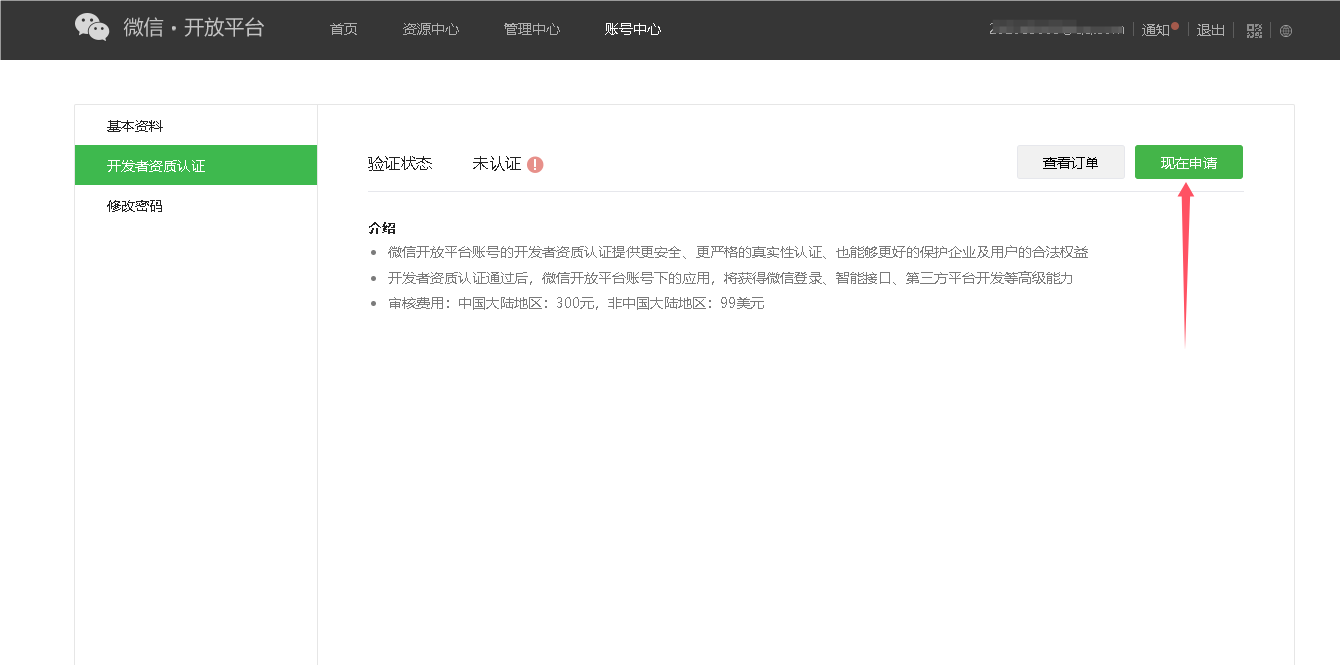The image size is (1340, 665).
Task: Click the bullet starting 微信开放平台账号的开发者资质认证
Action: [738, 252]
